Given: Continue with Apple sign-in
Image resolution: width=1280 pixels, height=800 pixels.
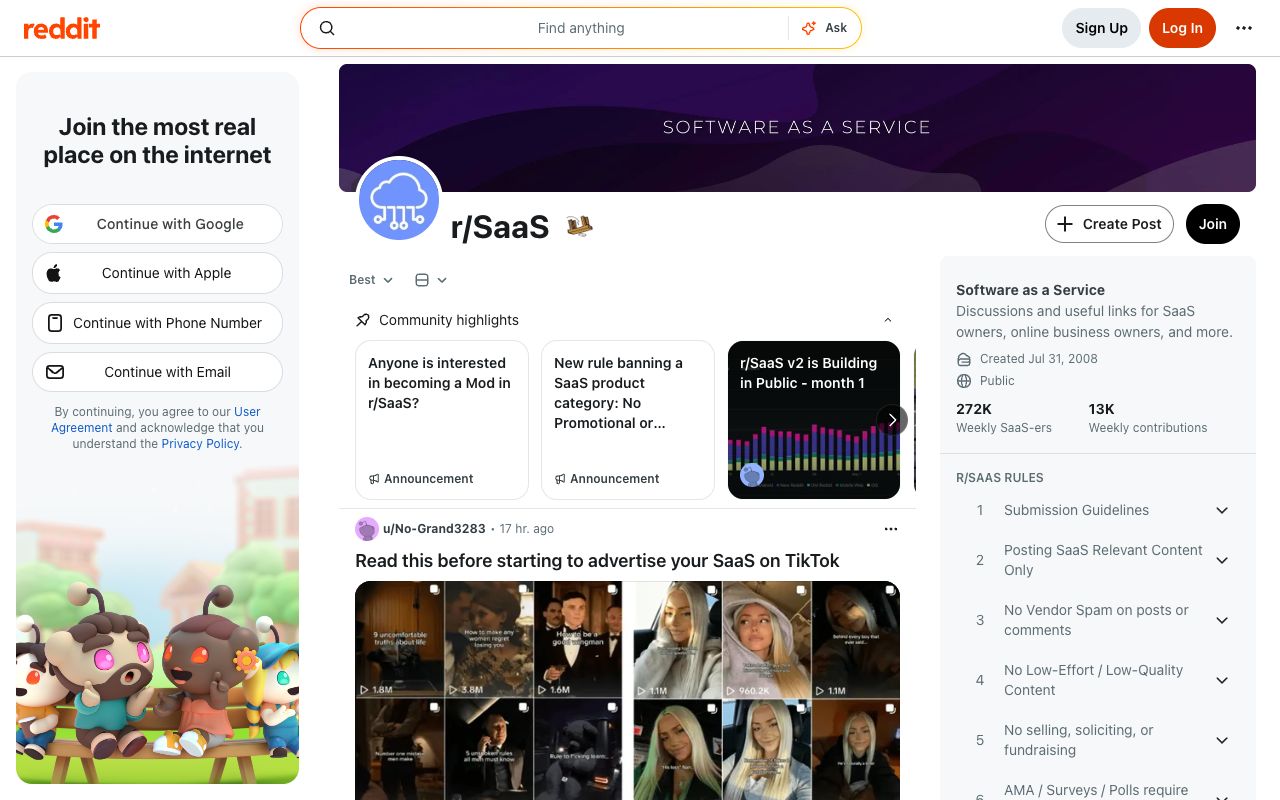Looking at the screenshot, I should click(157, 273).
